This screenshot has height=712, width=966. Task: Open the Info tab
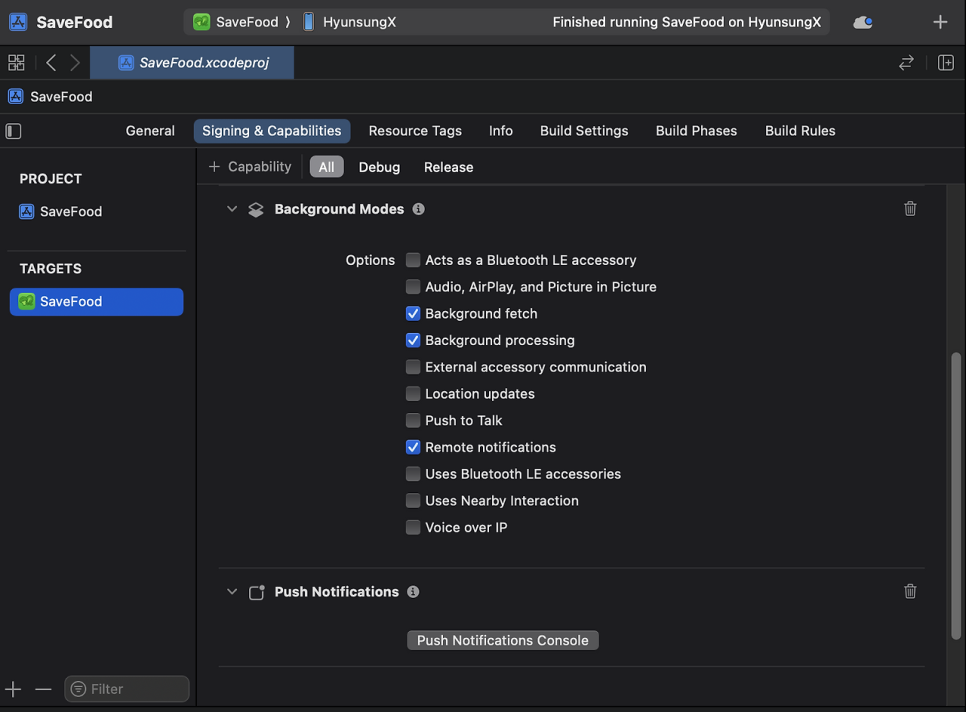click(x=501, y=131)
